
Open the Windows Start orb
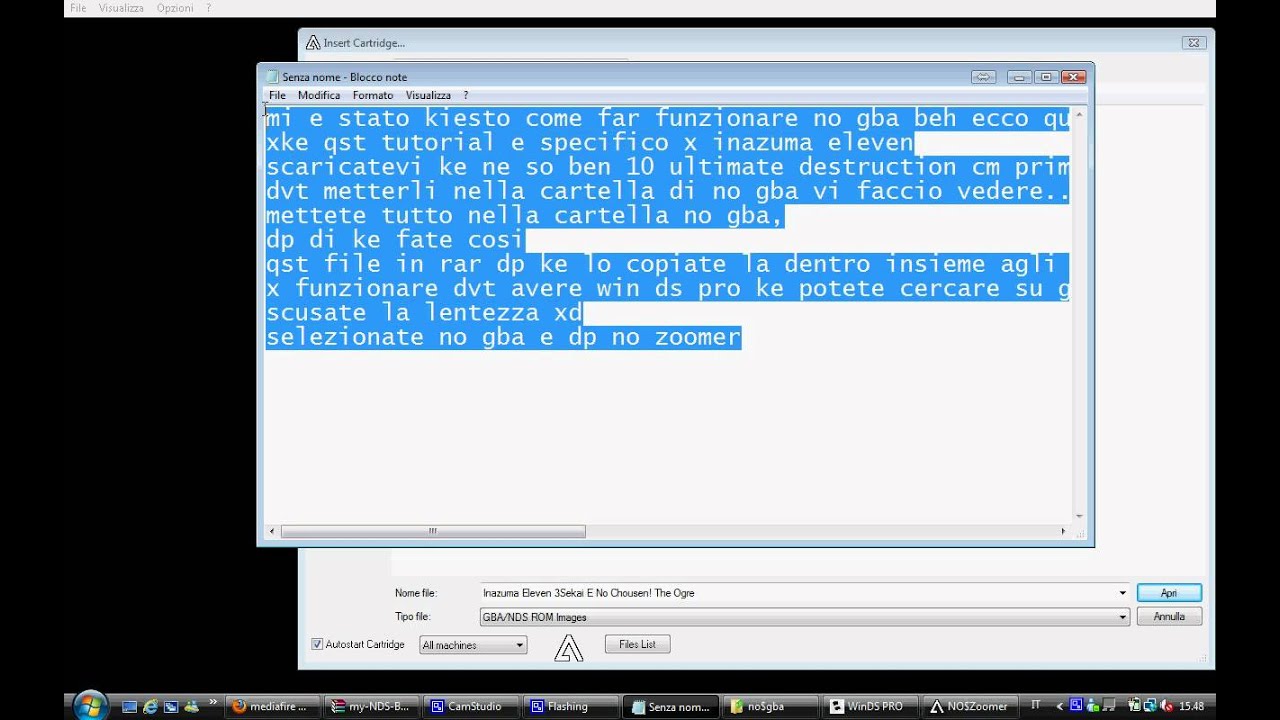(x=90, y=705)
